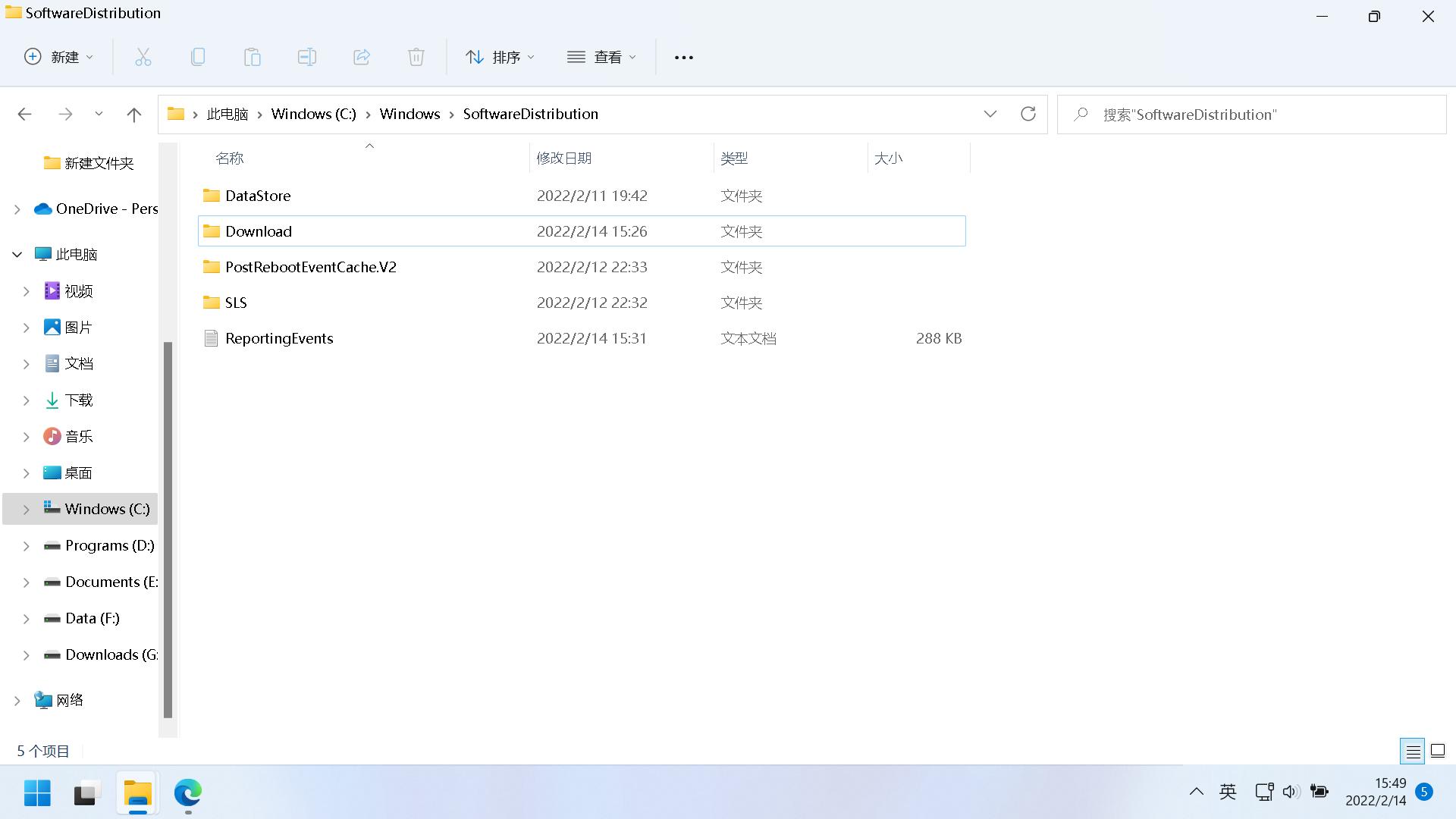This screenshot has height=819, width=1456.
Task: Navigate up one folder level
Action: (x=134, y=114)
